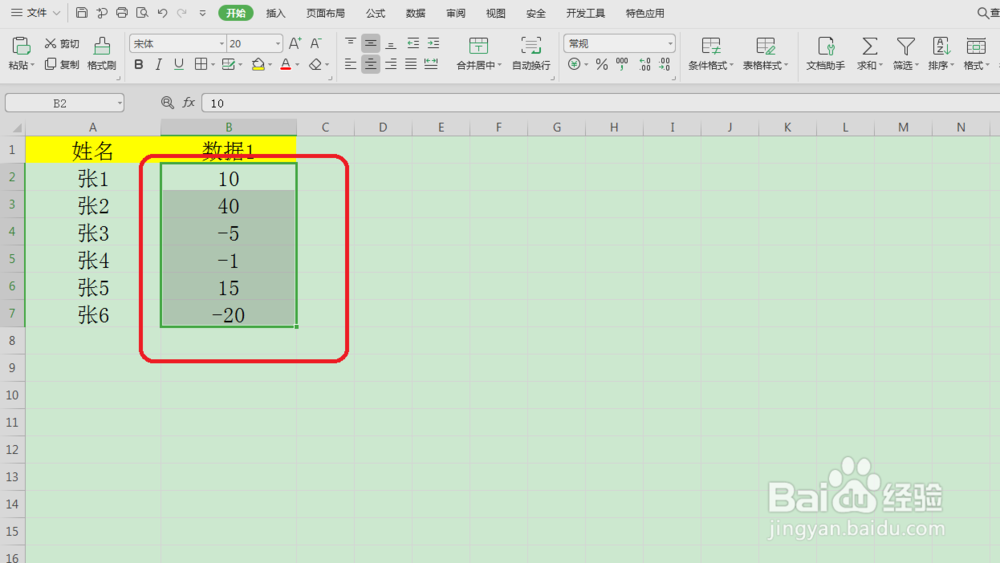Click 自动换行 wrap text icon
This screenshot has width=1000, height=563.
point(531,46)
